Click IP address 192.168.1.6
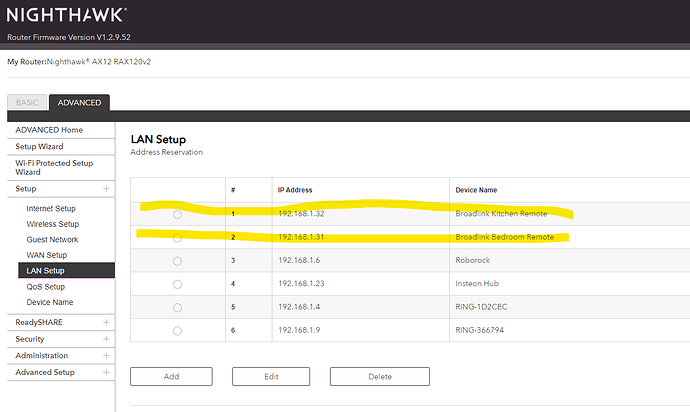The height and width of the screenshot is (412, 690). (299, 260)
